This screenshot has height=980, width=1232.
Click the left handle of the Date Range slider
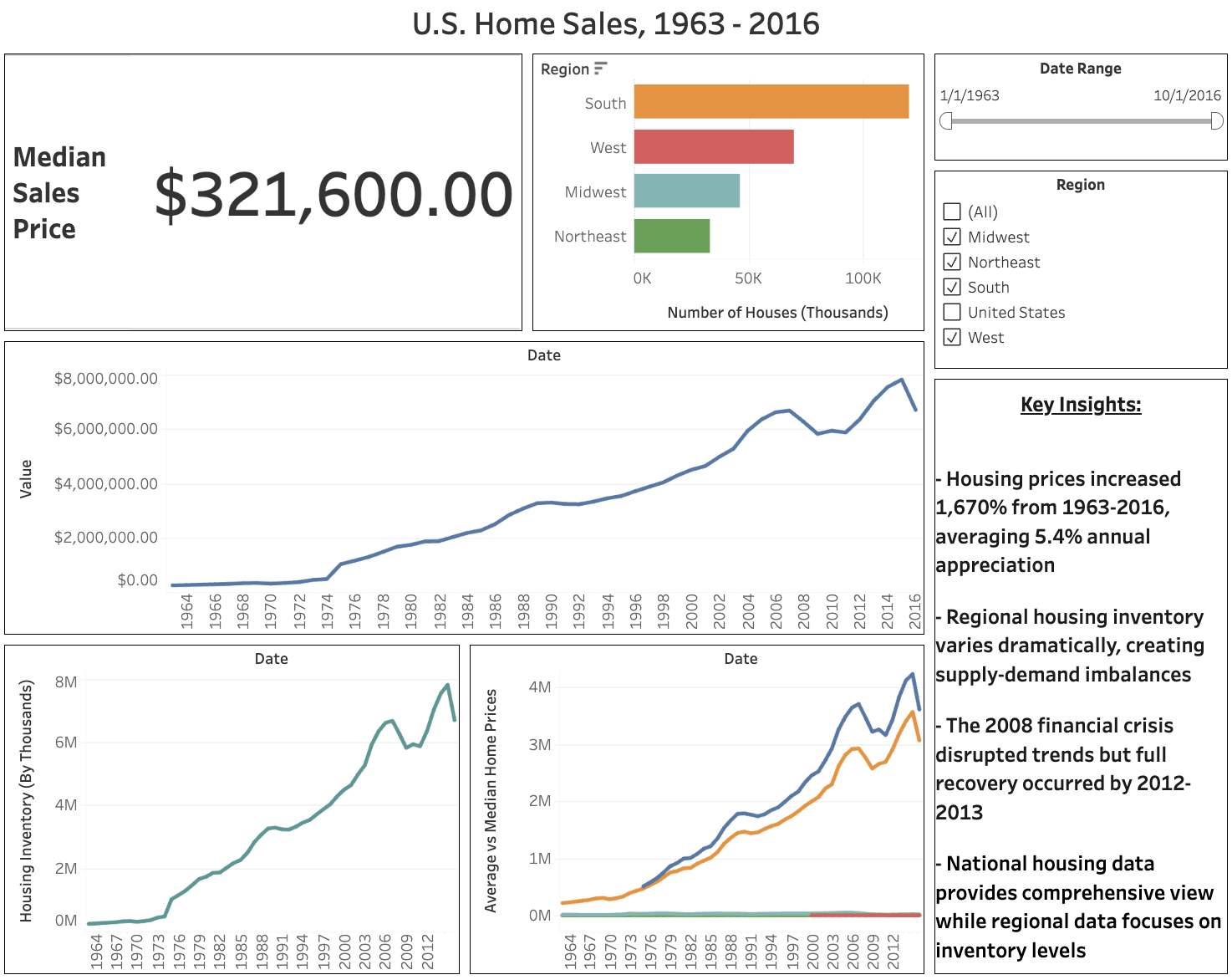[945, 120]
